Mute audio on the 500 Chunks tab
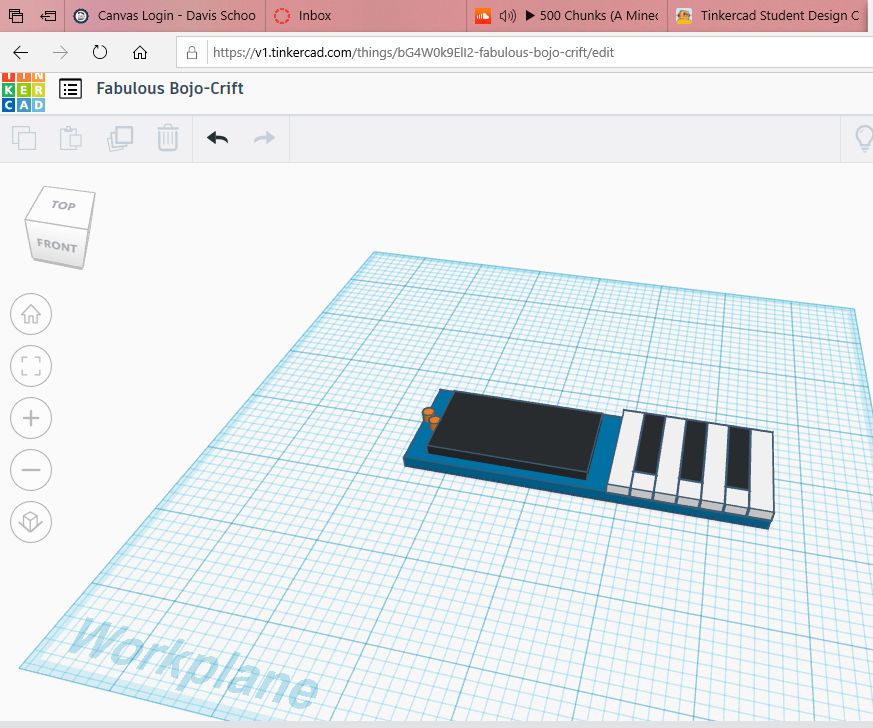873x728 pixels. coord(505,16)
